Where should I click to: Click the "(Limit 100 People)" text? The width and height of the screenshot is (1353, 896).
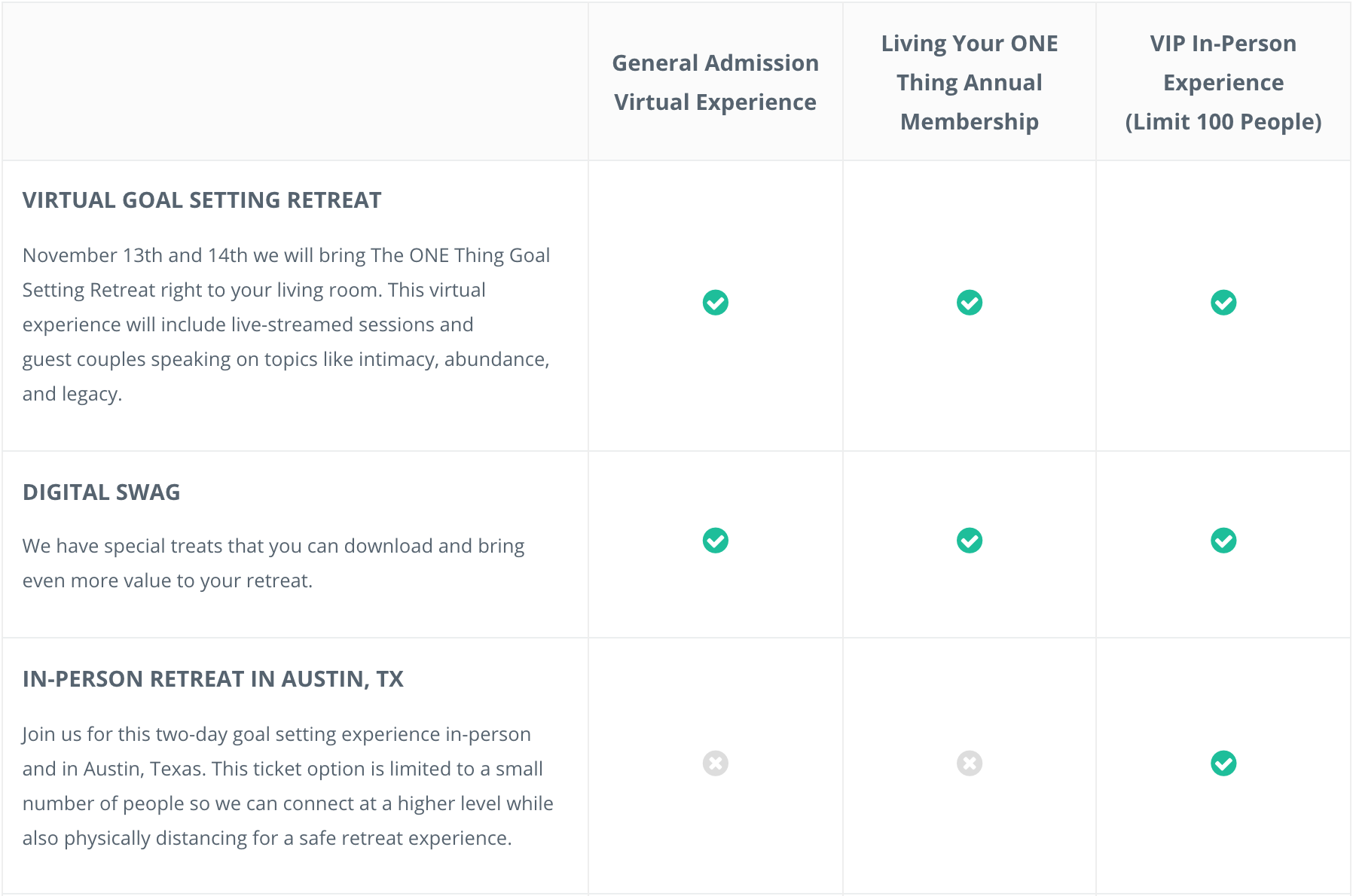coord(1223,122)
